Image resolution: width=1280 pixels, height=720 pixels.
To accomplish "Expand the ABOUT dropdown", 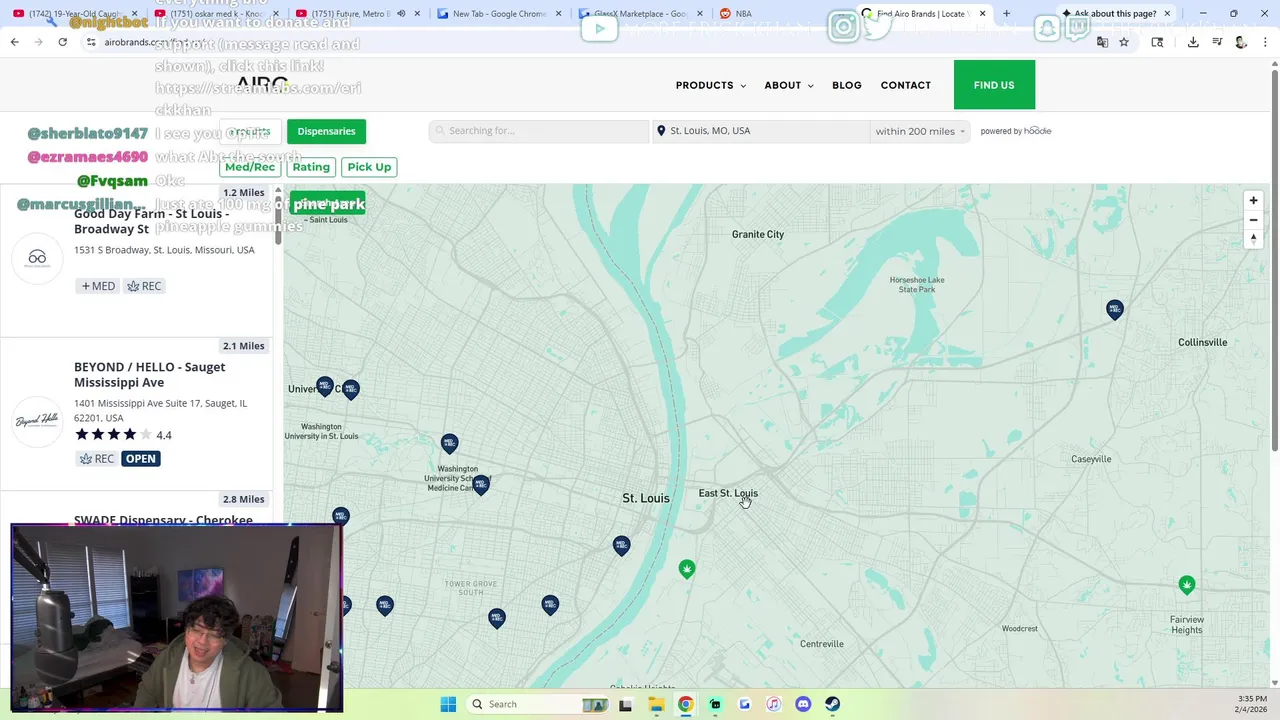I will [789, 85].
